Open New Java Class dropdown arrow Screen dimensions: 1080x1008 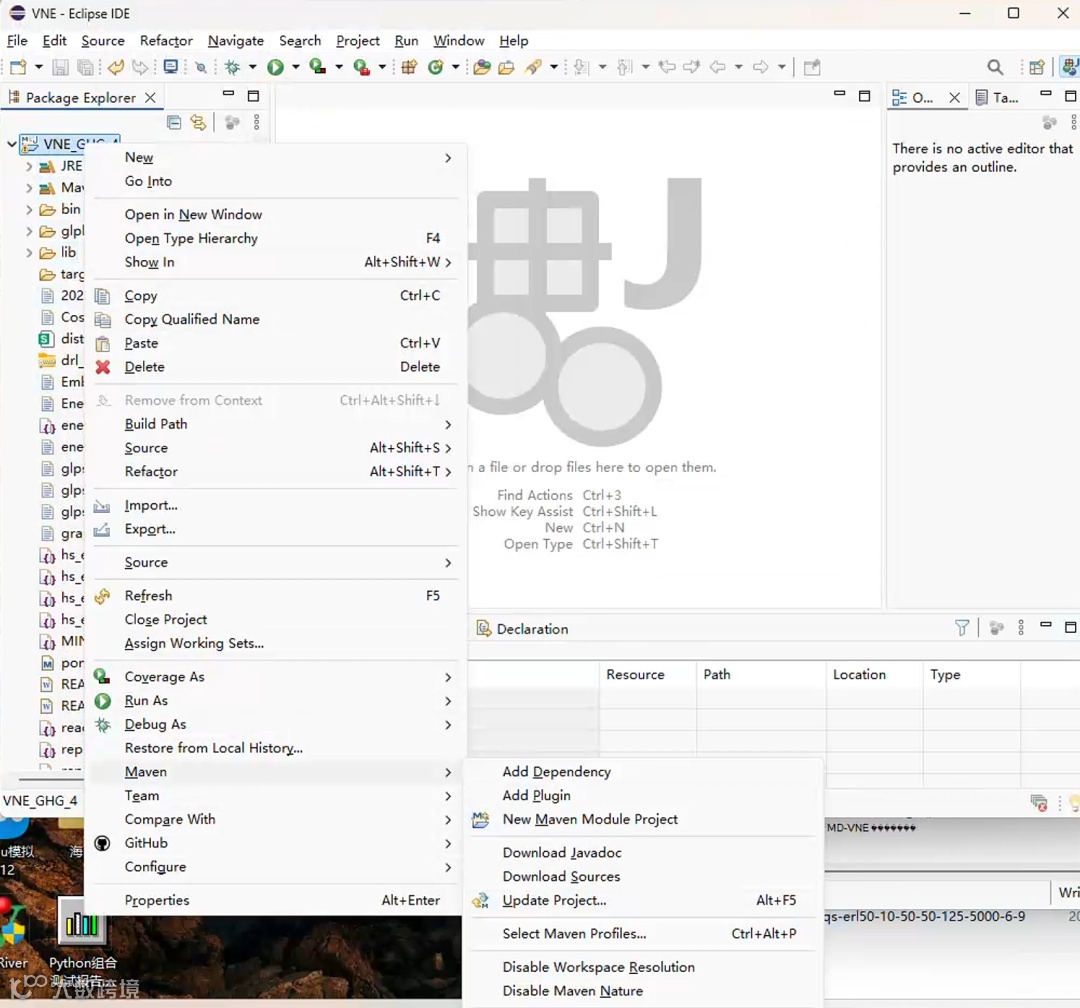455,67
